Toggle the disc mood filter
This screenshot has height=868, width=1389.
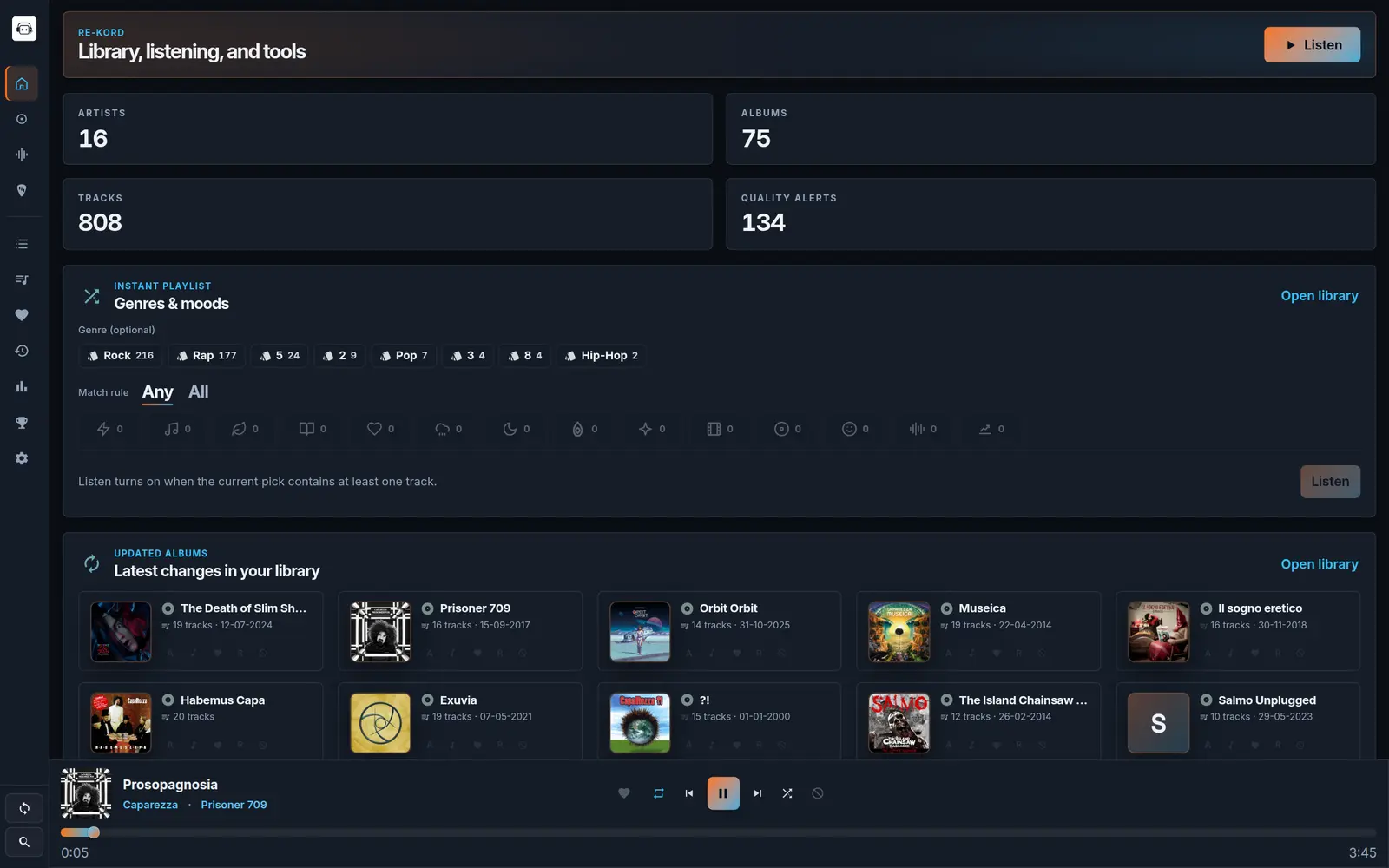[787, 429]
